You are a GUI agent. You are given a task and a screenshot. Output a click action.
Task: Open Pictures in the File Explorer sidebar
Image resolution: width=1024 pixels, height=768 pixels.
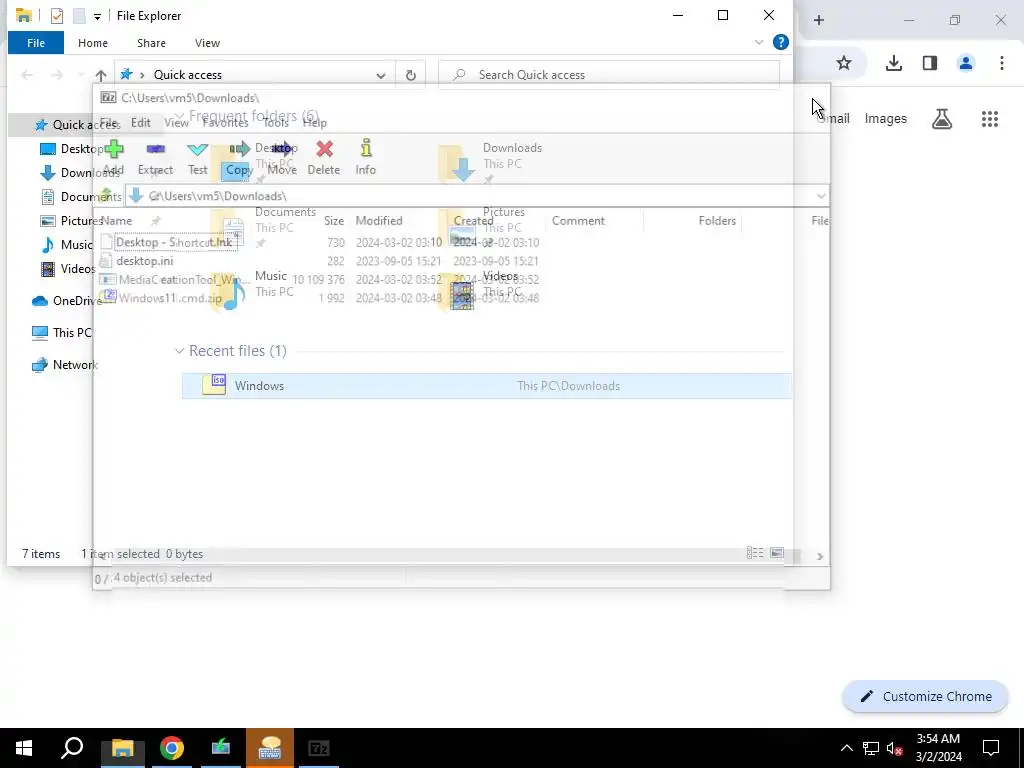point(71,221)
